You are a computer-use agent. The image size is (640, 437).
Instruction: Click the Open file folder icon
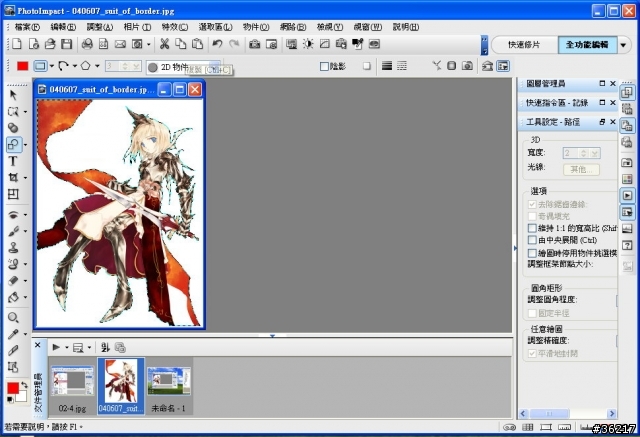50,44
